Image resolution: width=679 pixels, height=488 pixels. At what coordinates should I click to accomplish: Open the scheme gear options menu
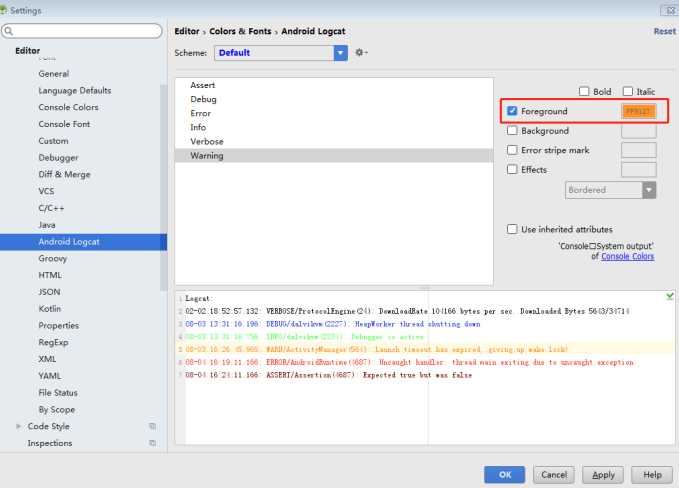tap(361, 52)
